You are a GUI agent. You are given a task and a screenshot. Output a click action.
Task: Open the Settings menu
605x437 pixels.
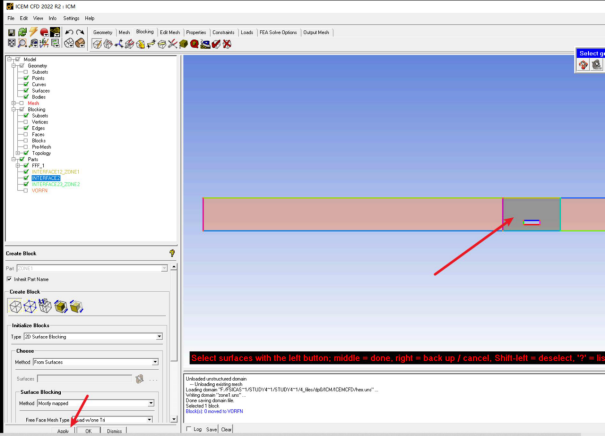pyautogui.click(x=71, y=18)
